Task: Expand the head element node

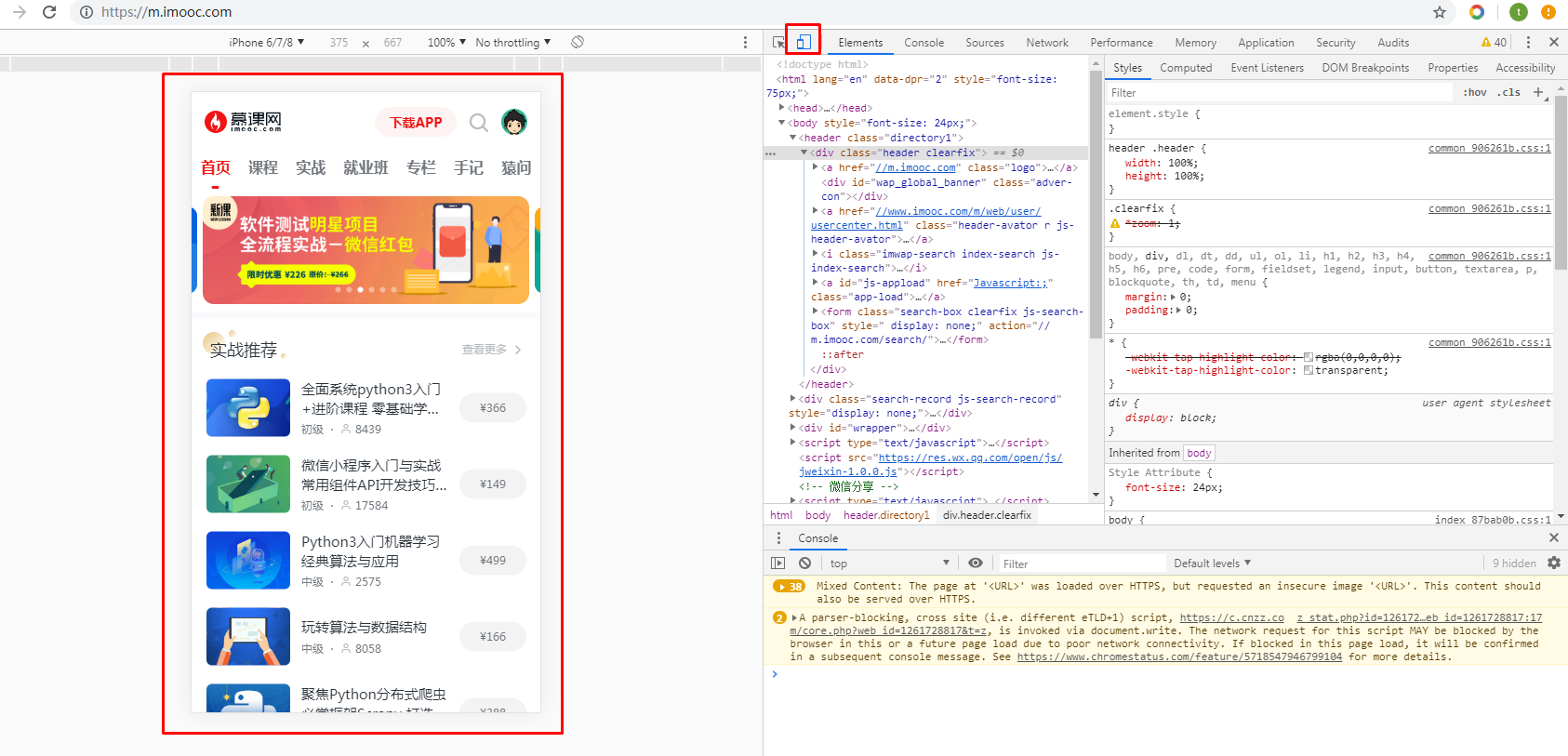Action: click(781, 108)
